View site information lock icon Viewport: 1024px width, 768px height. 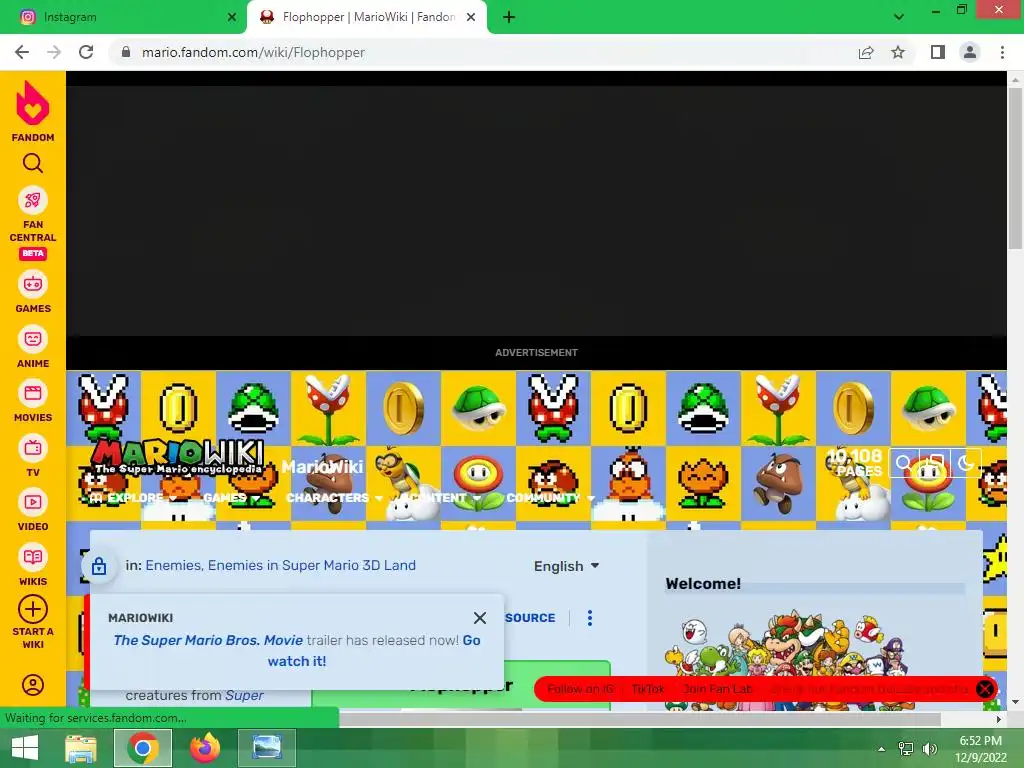point(126,52)
